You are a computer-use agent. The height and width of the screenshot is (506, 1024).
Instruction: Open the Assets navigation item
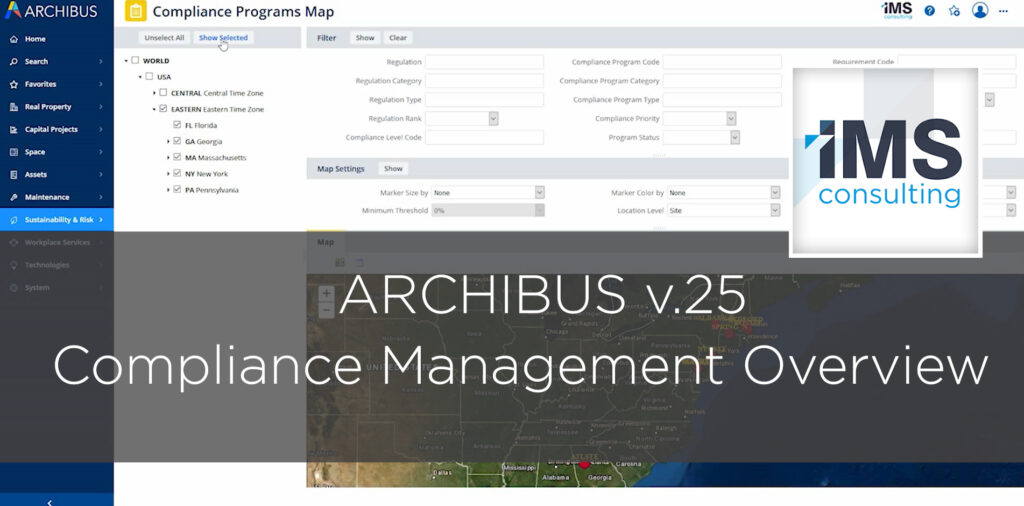click(x=57, y=174)
